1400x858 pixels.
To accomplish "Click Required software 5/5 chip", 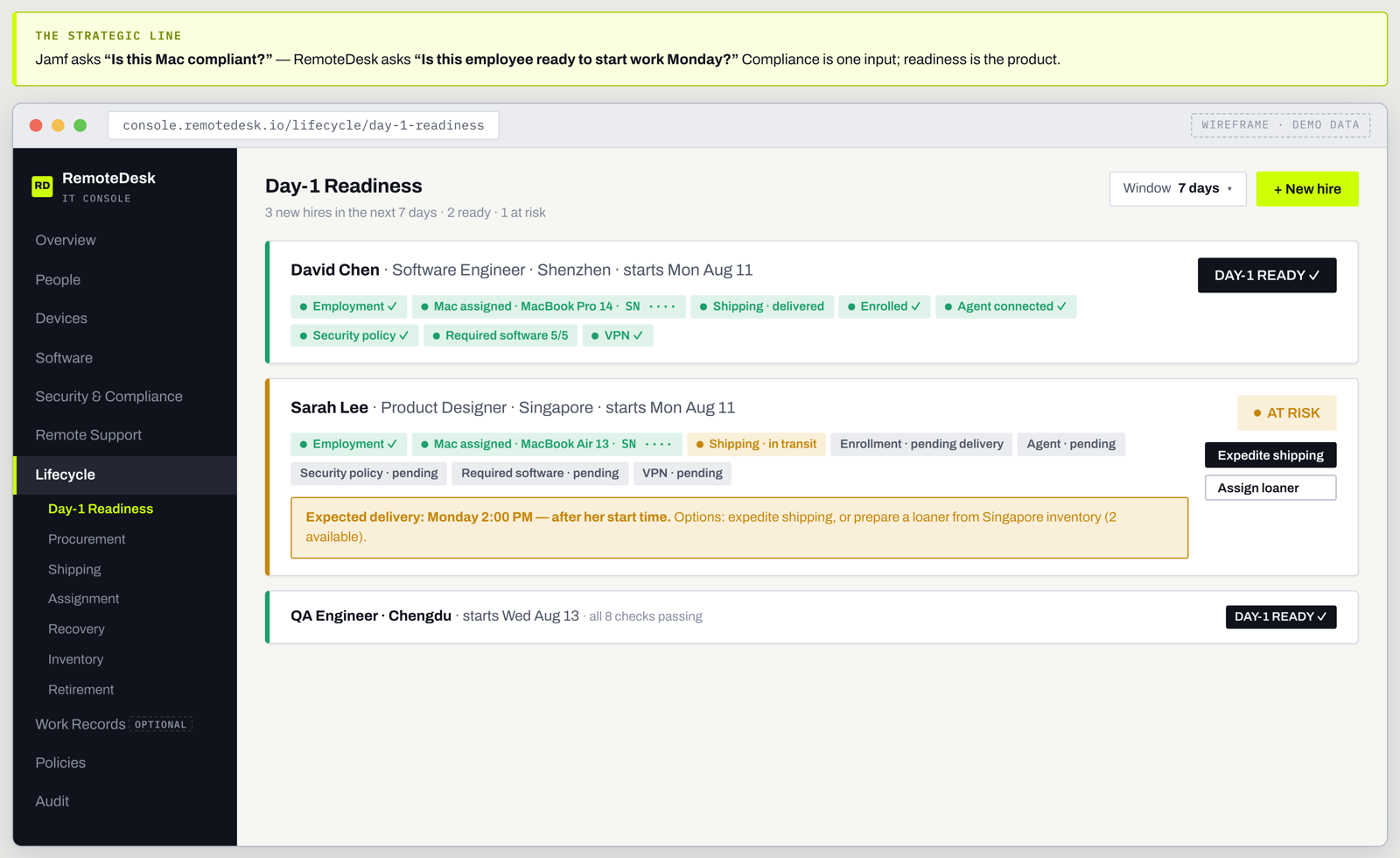I will click(500, 335).
